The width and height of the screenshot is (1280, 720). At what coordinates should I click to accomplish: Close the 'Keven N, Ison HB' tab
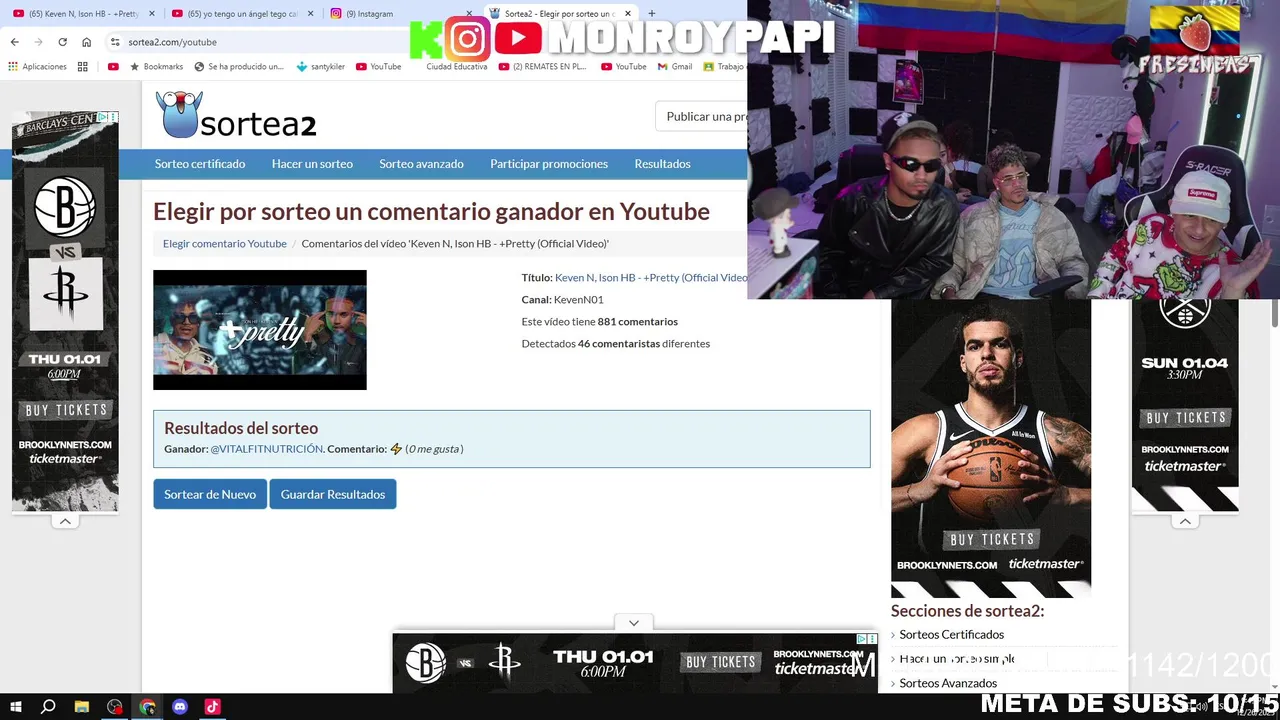coord(151,14)
